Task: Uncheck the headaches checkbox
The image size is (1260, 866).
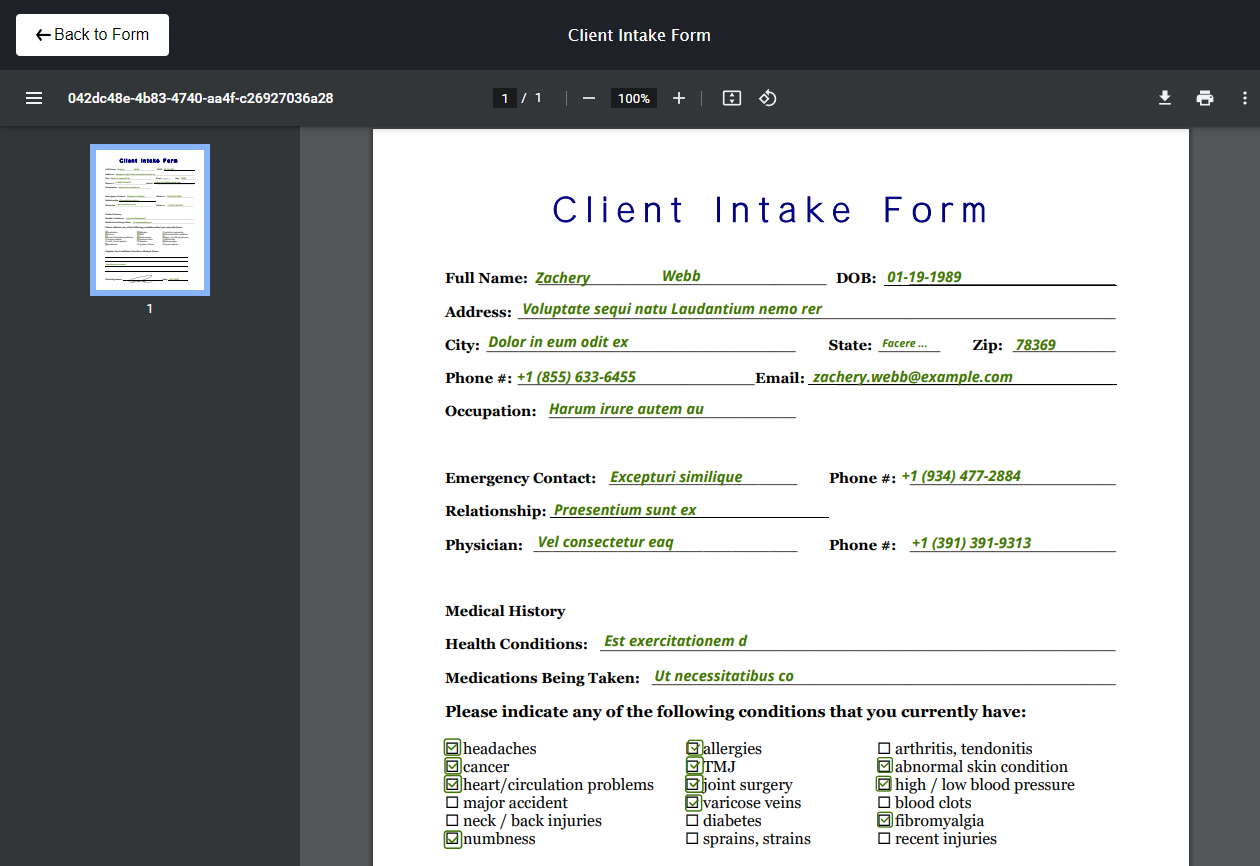Action: tap(453, 748)
